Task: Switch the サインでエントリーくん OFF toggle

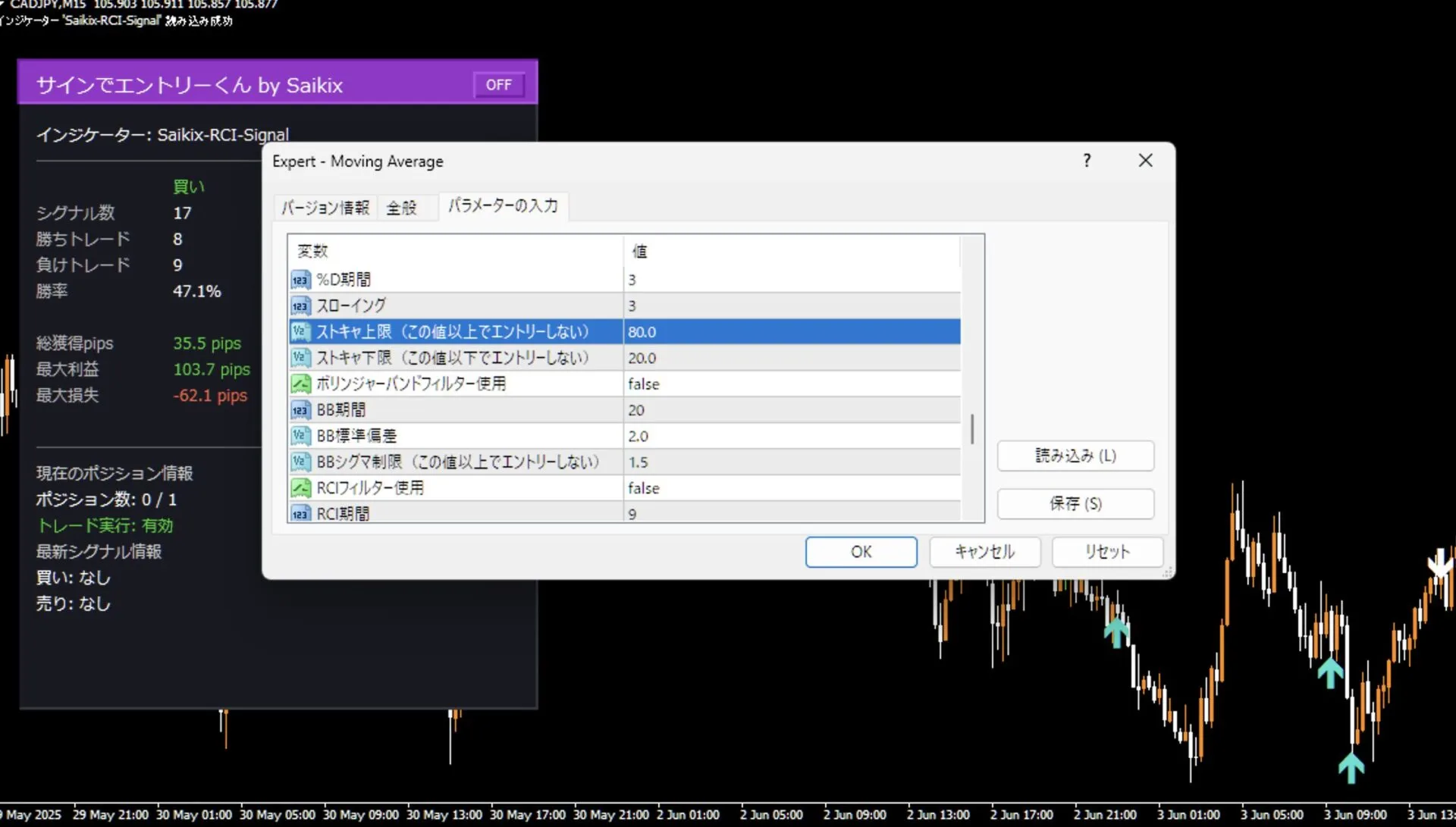Action: click(498, 84)
